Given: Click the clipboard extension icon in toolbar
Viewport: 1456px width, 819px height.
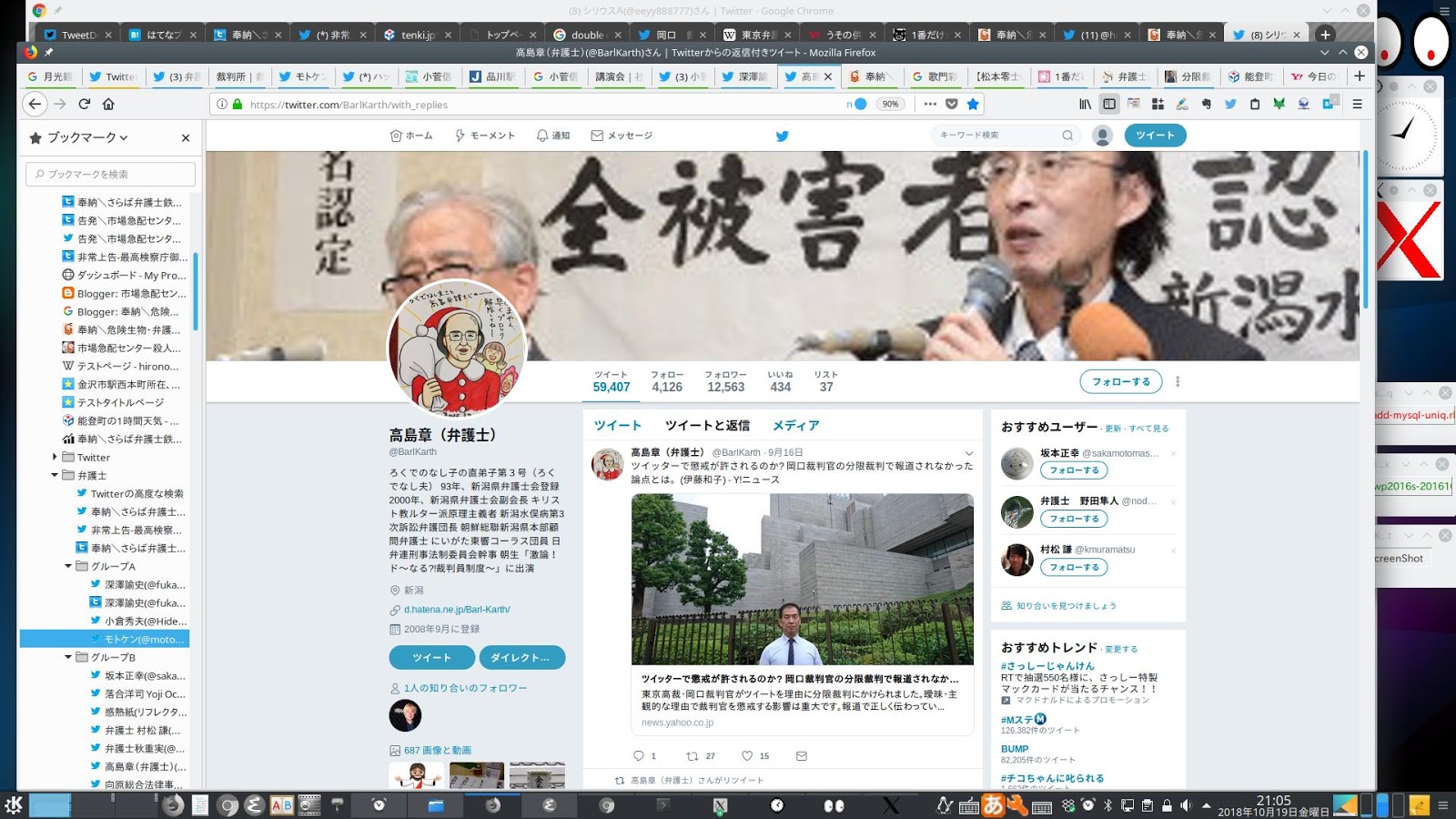Looking at the screenshot, I should click(1255, 104).
